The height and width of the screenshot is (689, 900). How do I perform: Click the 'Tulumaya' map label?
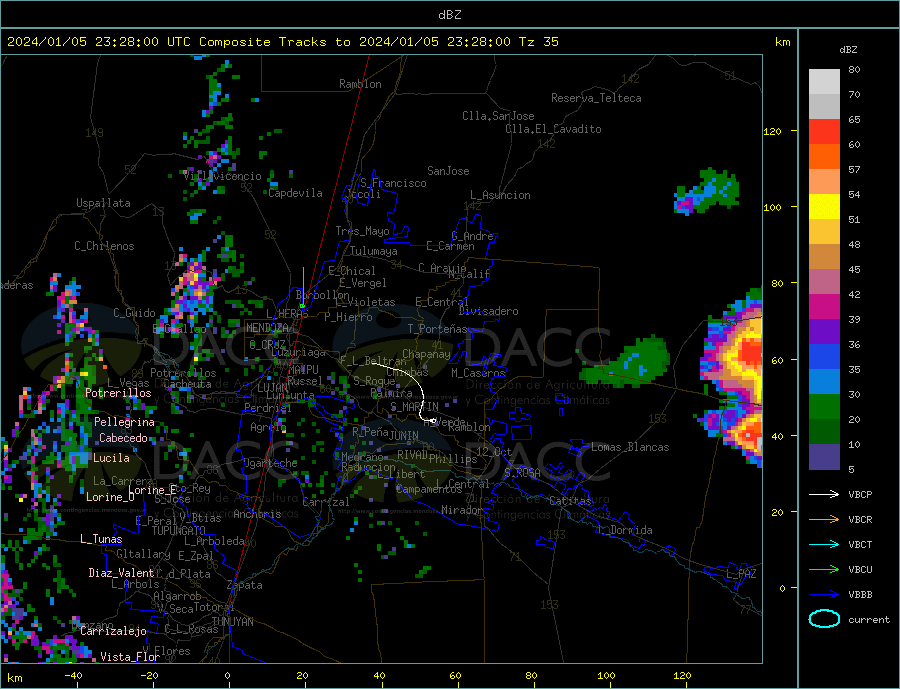(x=373, y=251)
